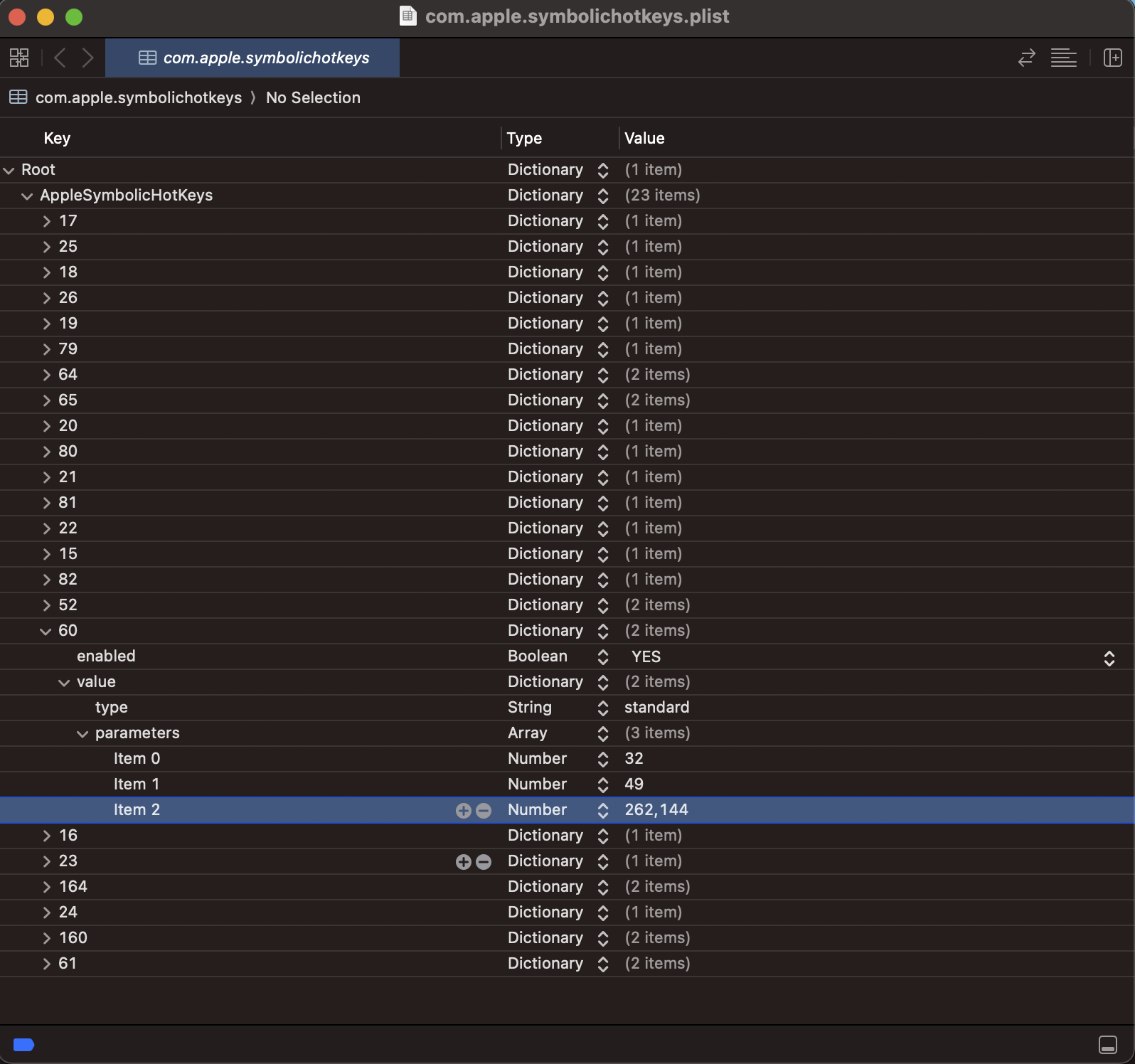Viewport: 1135px width, 1064px height.
Task: Click the No Selection breadcrumb
Action: (313, 97)
